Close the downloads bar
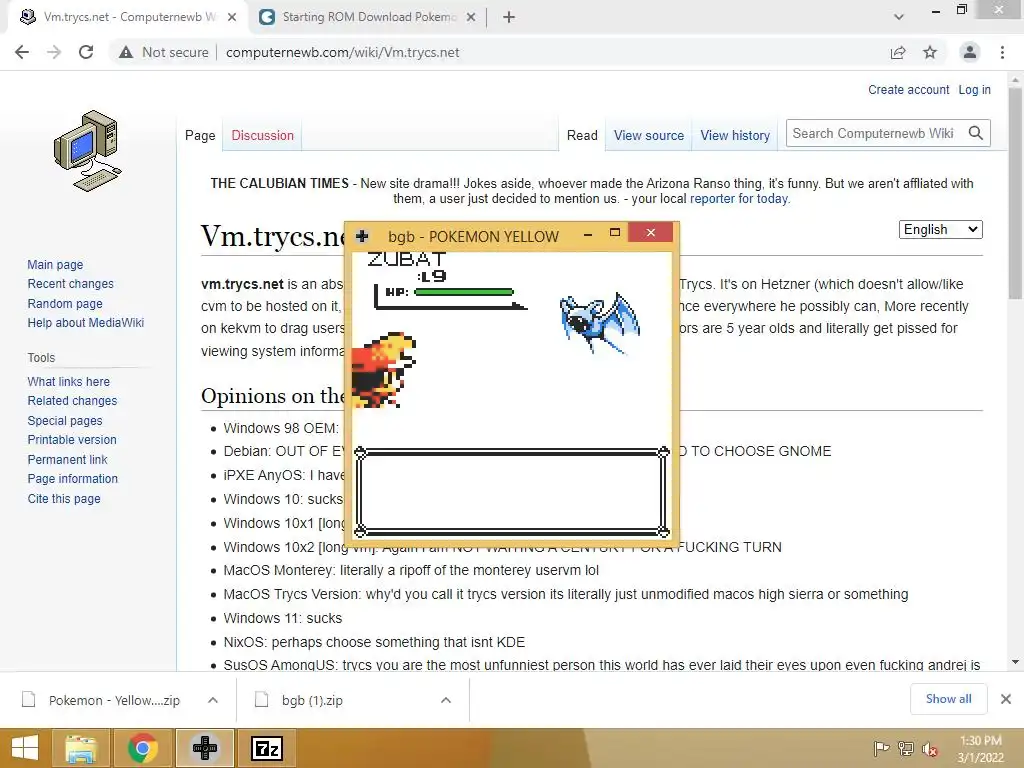 (1006, 699)
